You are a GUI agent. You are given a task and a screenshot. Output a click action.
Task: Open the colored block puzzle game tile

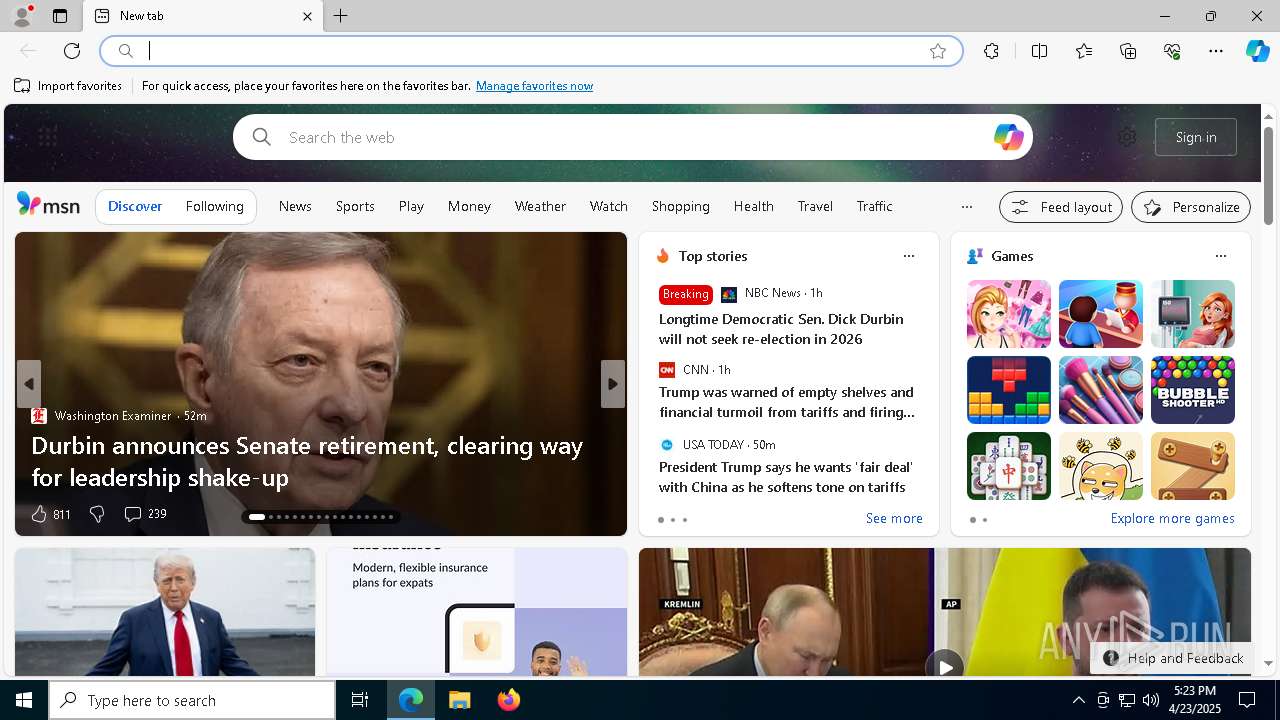[x=1008, y=390]
